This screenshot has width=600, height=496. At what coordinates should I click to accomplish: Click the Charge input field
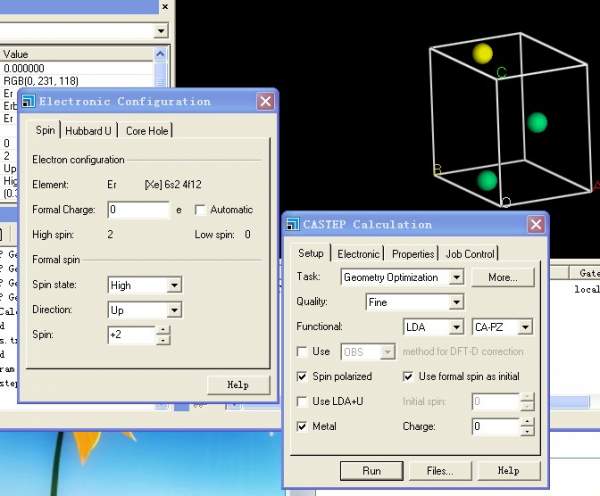(x=496, y=426)
